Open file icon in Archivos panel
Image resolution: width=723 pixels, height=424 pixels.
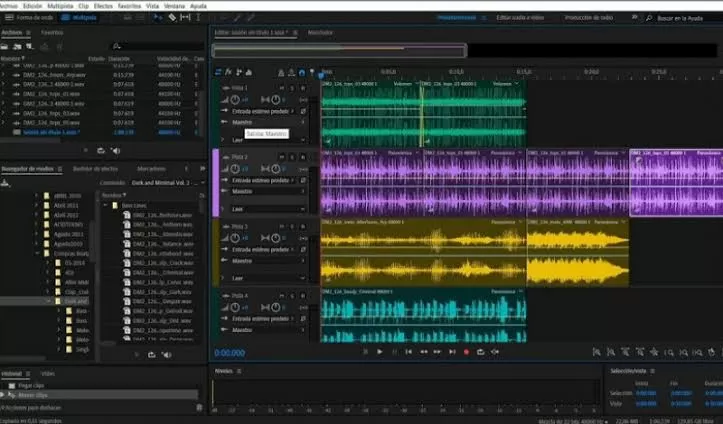pos(5,47)
